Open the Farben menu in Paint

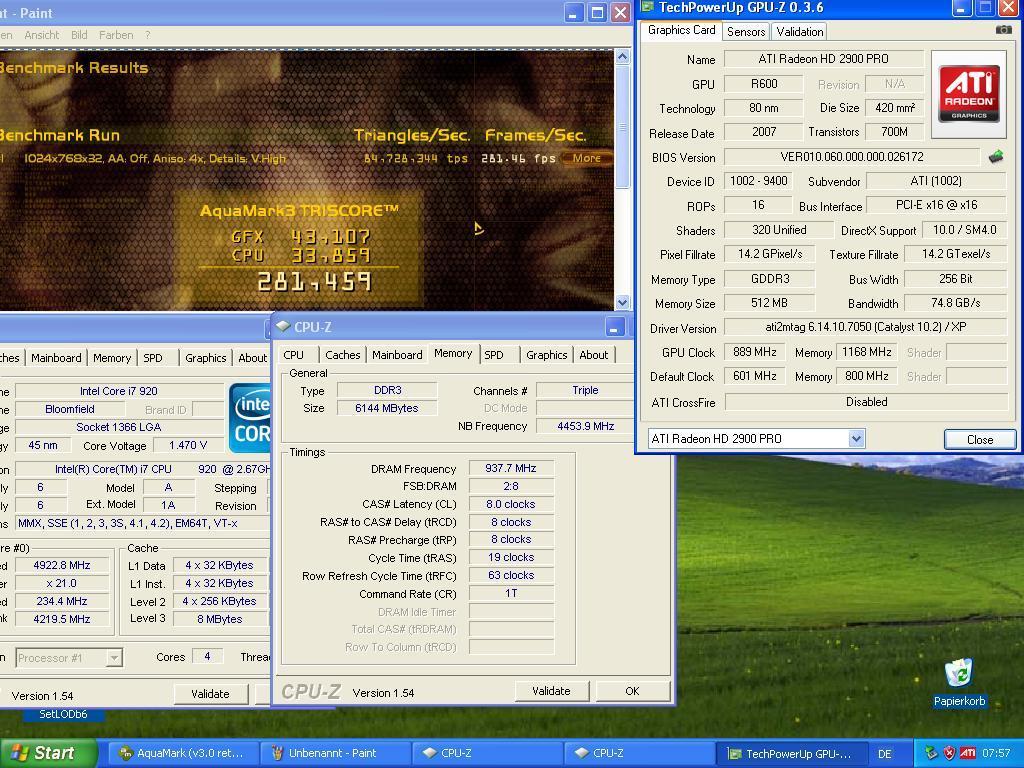tap(116, 35)
